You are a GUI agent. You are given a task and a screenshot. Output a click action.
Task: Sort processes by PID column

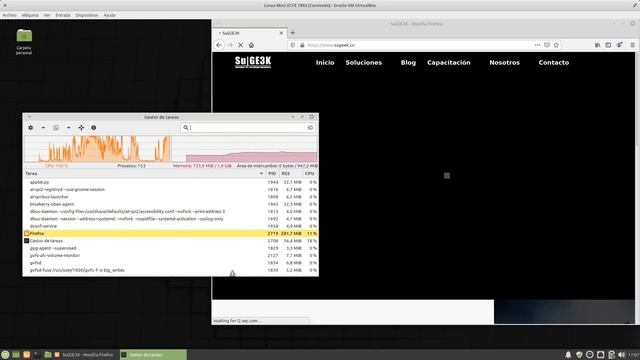[272, 173]
